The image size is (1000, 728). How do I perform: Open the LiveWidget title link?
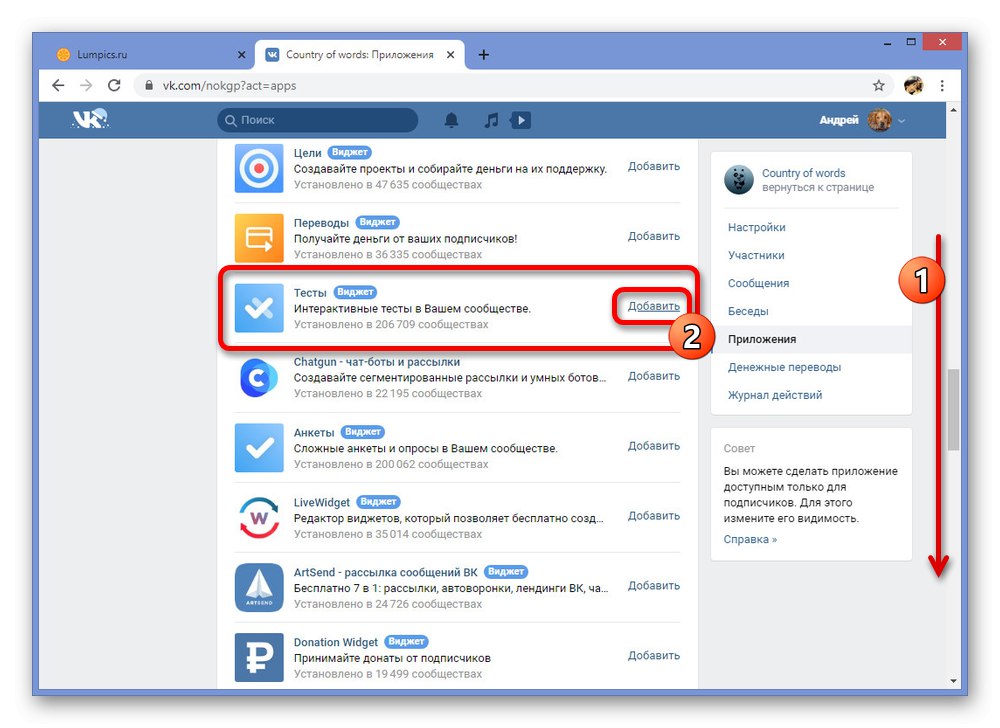[321, 502]
